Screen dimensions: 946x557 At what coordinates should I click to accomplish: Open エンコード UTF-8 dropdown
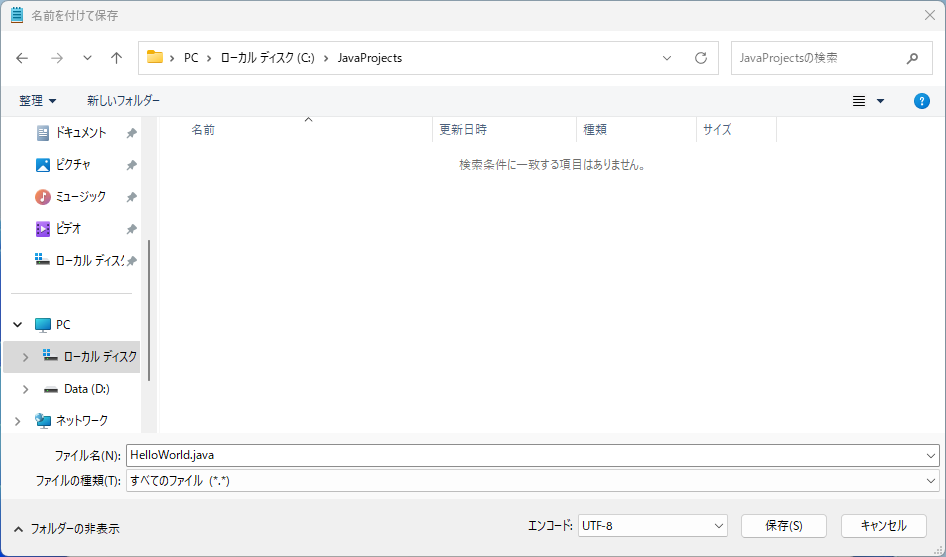click(x=653, y=526)
